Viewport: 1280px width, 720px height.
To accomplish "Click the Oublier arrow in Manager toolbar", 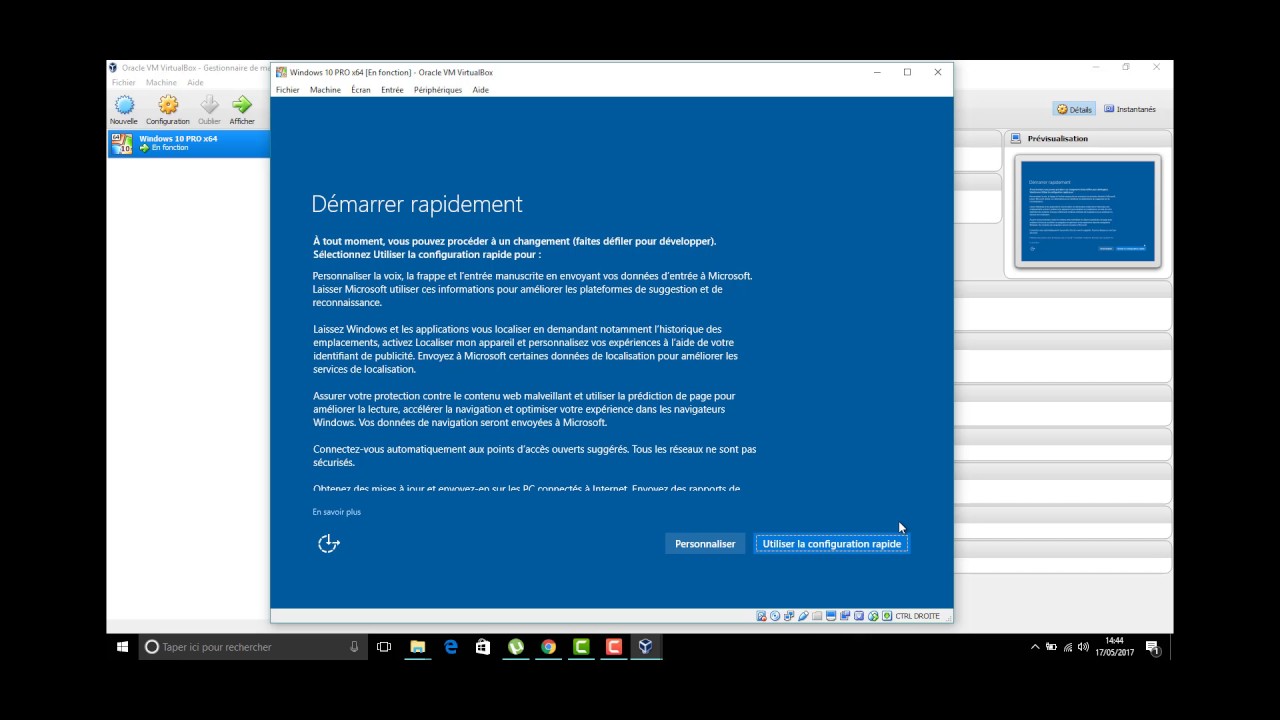I will [209, 104].
